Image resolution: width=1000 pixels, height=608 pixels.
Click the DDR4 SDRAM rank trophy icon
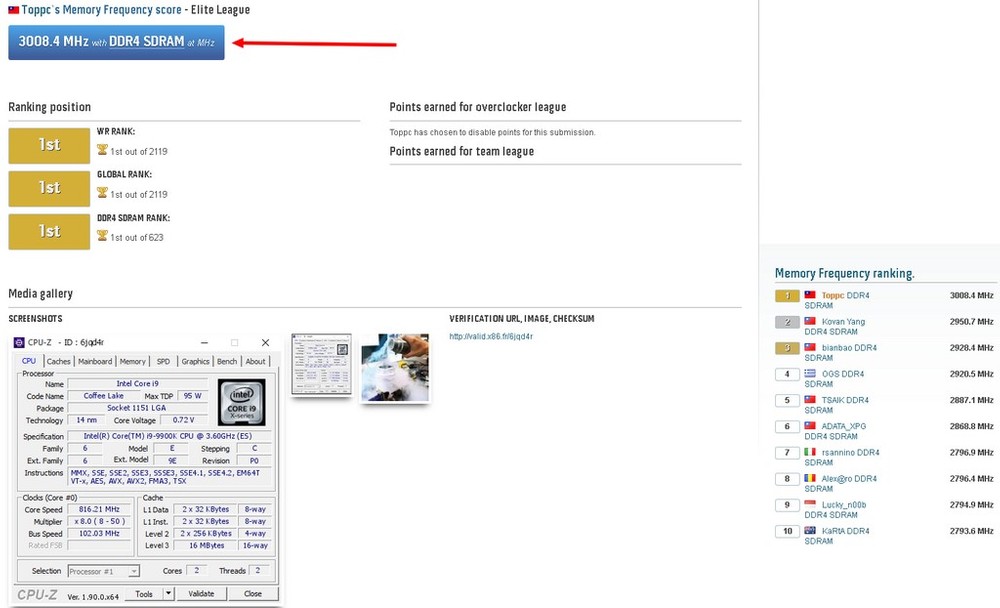pos(102,236)
